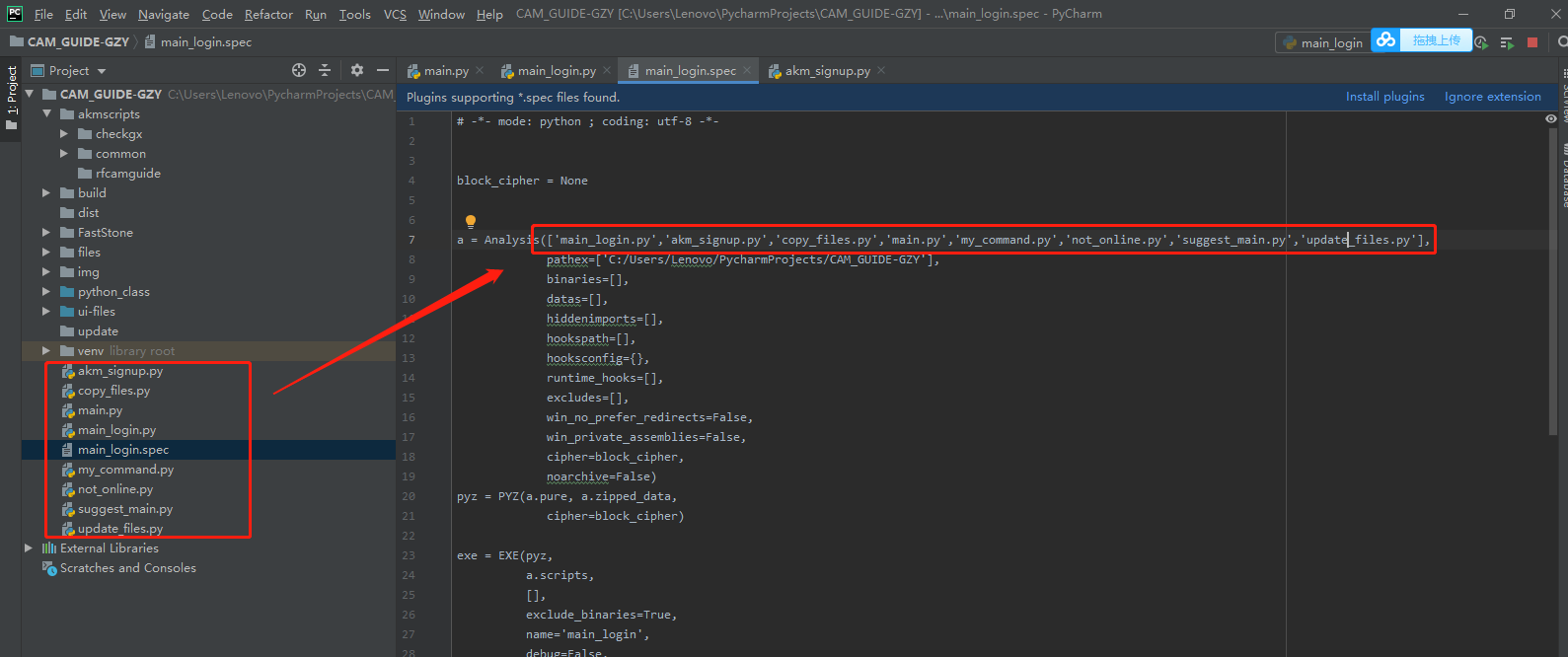Toggle the 1: Project tool window strip
Viewport: 1568px width, 657px height.
(x=11, y=99)
